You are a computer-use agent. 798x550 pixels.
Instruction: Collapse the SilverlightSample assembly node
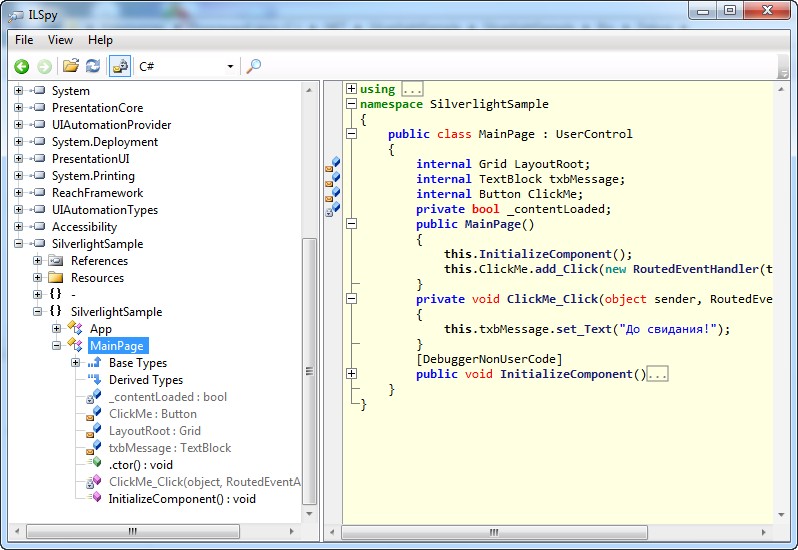[x=18, y=244]
